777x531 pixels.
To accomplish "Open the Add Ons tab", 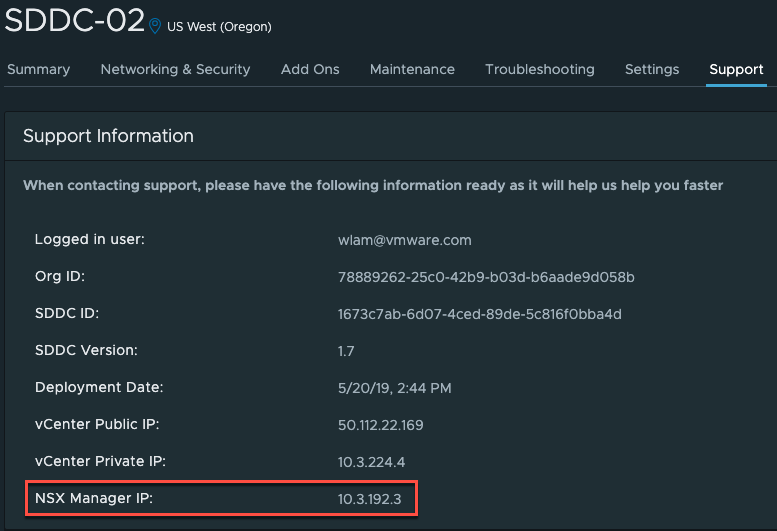I will click(x=310, y=69).
